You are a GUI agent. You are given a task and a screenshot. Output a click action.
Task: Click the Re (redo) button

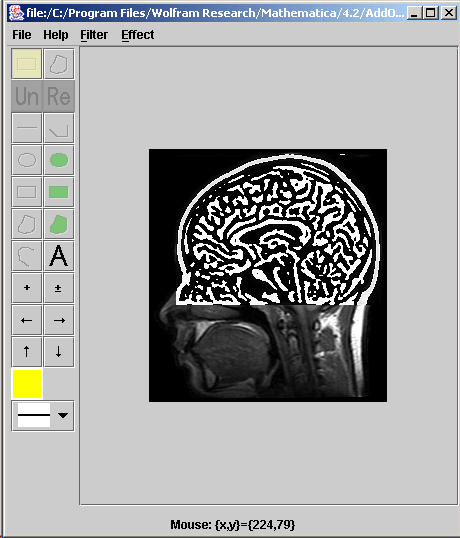point(59,96)
